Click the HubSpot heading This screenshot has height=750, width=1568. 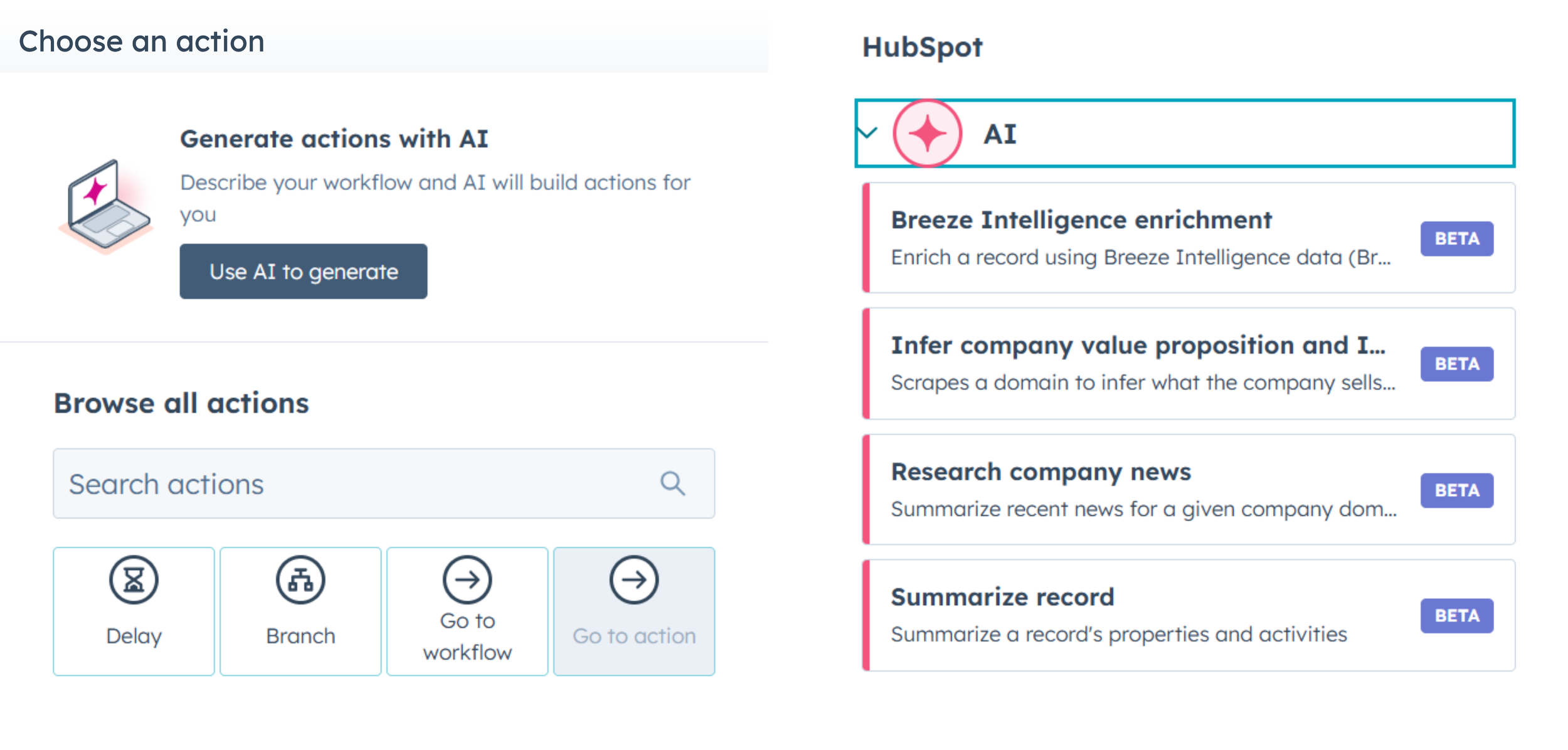pos(922,48)
